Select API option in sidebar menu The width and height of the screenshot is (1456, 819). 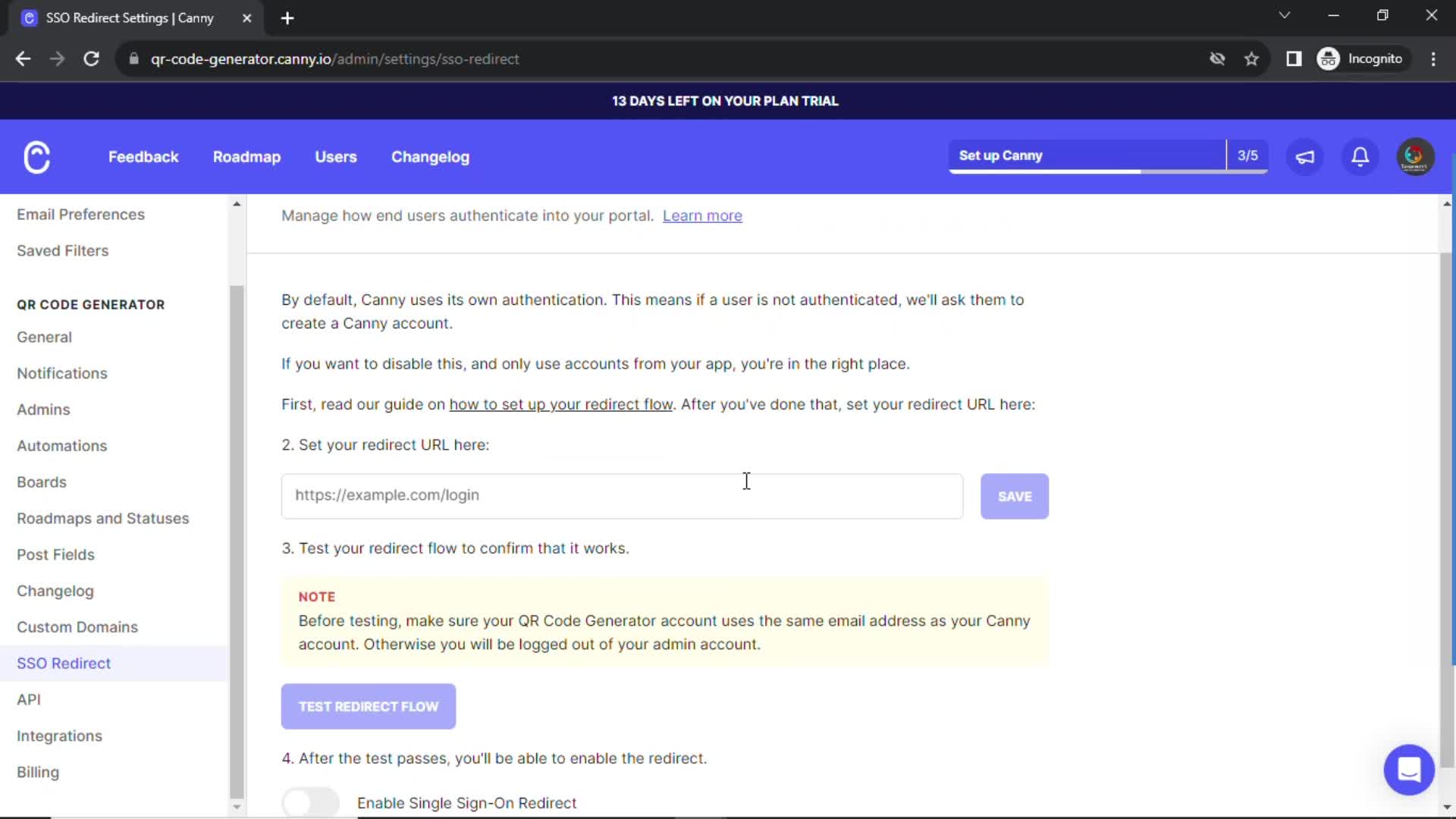[x=28, y=699]
